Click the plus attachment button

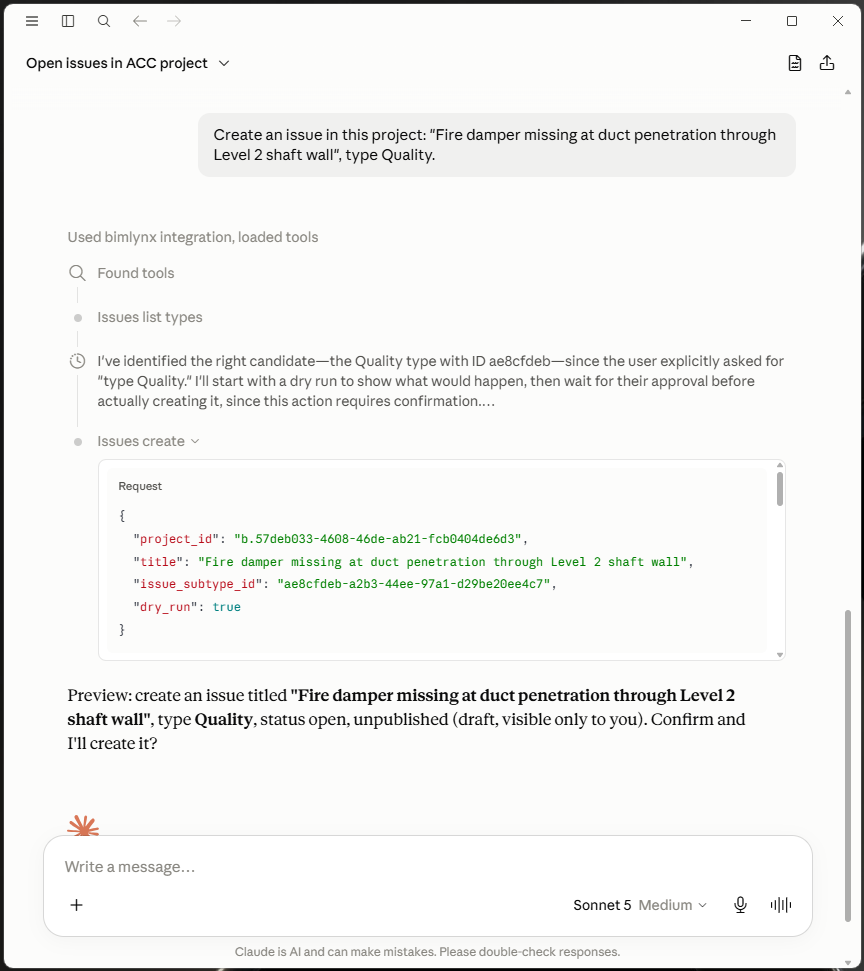[x=77, y=905]
